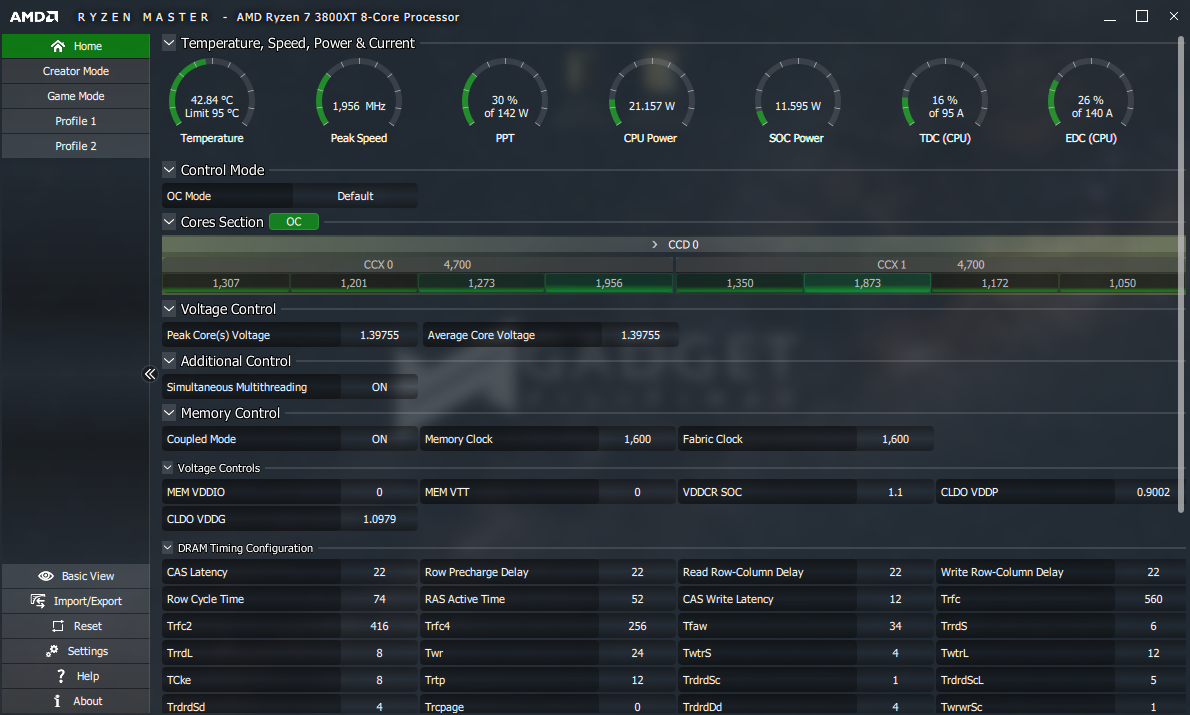Select the core bar showing 1,956
This screenshot has height=715, width=1190.
point(609,283)
